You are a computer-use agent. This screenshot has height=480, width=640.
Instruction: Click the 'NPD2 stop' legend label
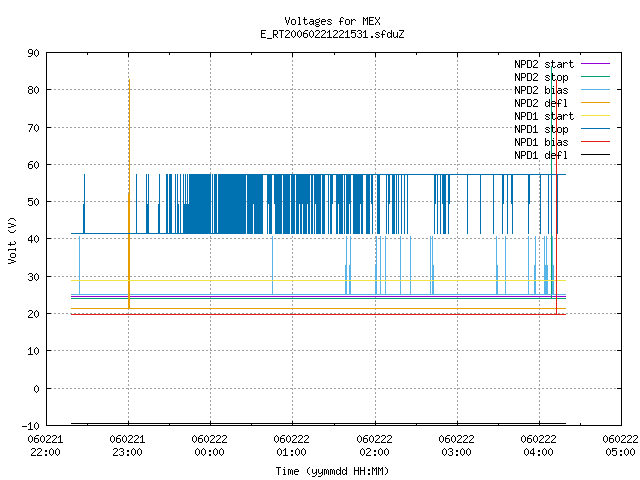pyautogui.click(x=541, y=77)
